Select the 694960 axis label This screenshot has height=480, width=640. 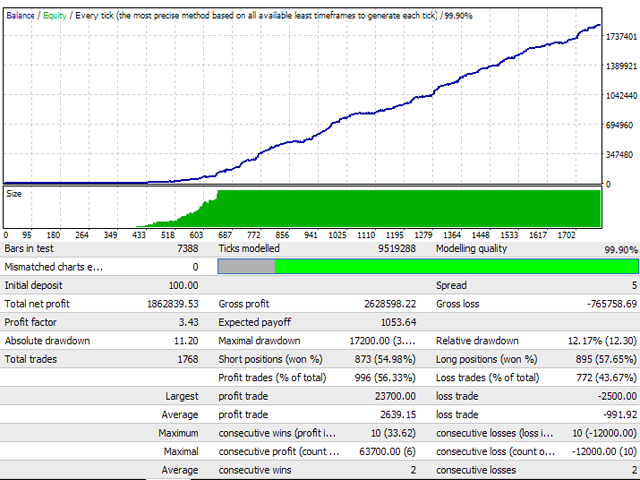pos(619,125)
